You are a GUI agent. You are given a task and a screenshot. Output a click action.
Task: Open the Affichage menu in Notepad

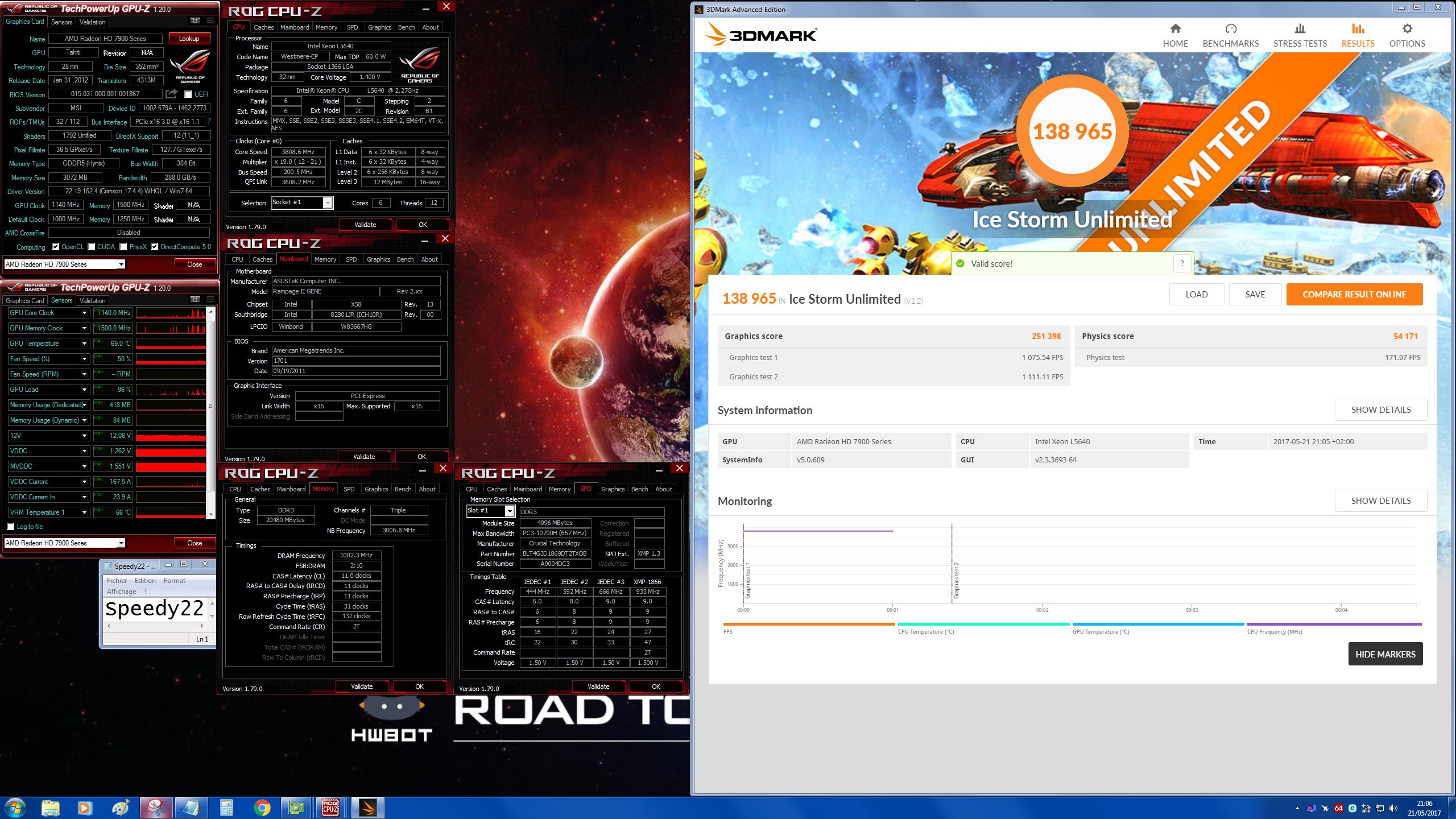(121, 591)
